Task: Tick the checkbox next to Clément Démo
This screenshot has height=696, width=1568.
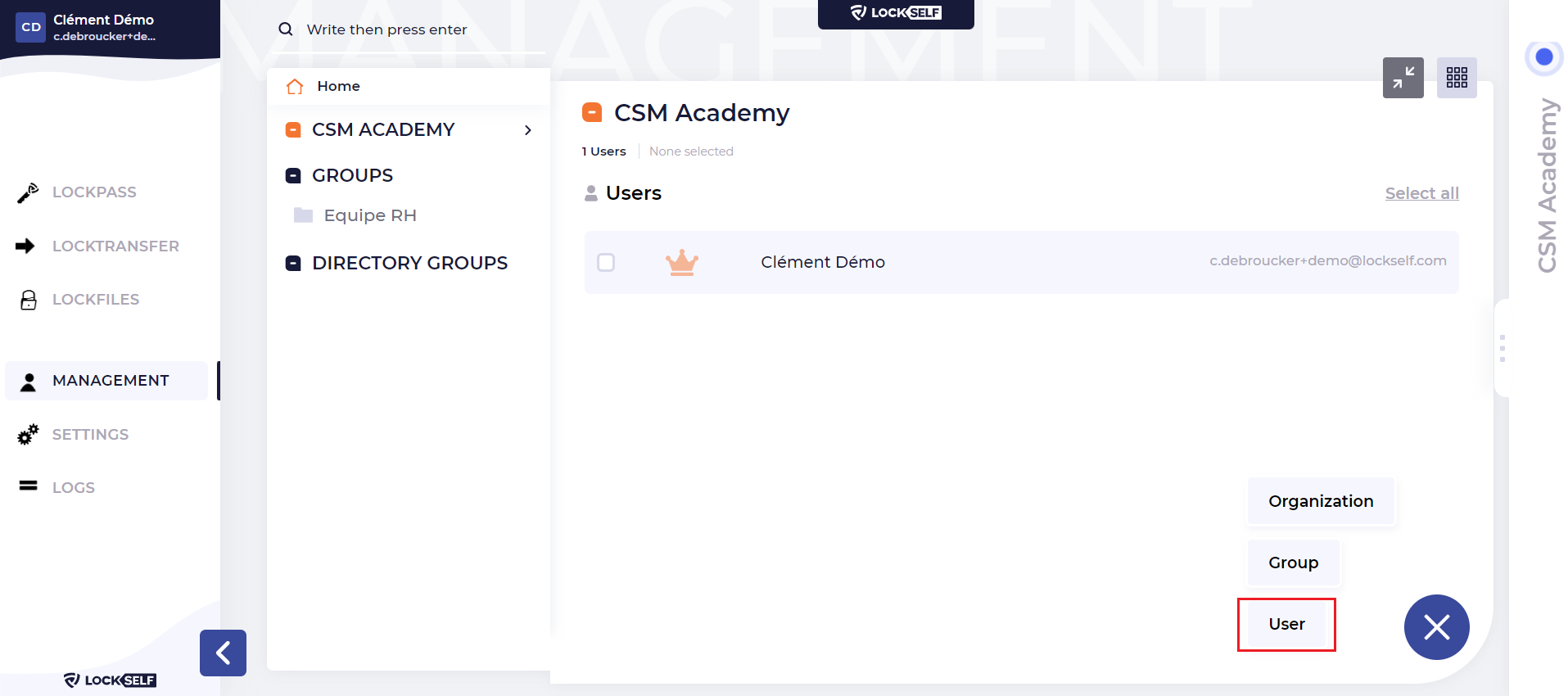Action: pyautogui.click(x=606, y=262)
